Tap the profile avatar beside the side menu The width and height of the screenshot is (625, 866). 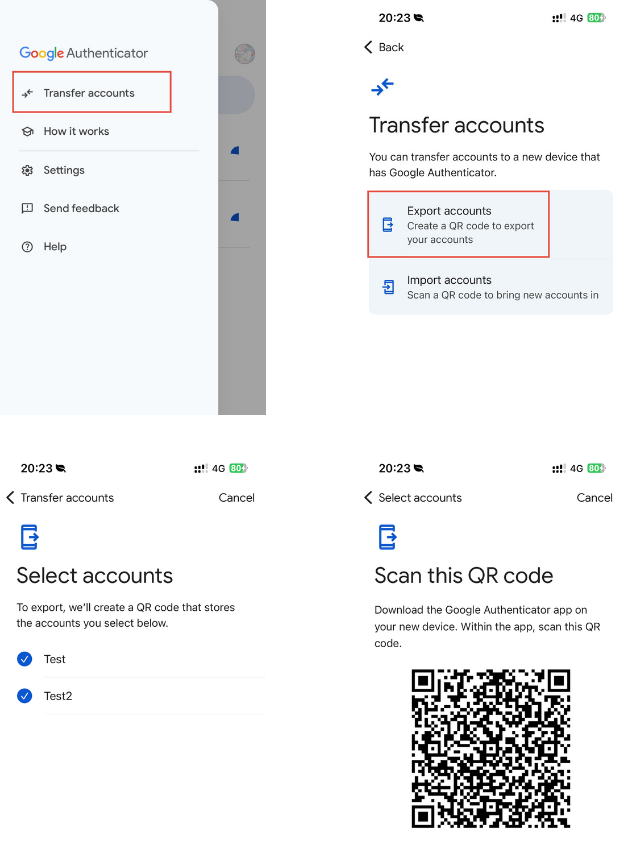click(244, 54)
